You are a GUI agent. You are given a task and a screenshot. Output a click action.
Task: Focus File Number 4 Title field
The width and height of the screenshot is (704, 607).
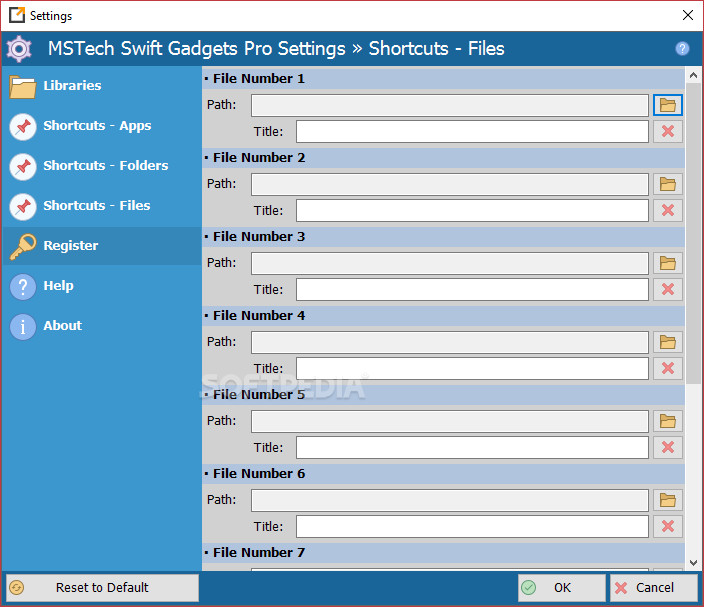[472, 369]
